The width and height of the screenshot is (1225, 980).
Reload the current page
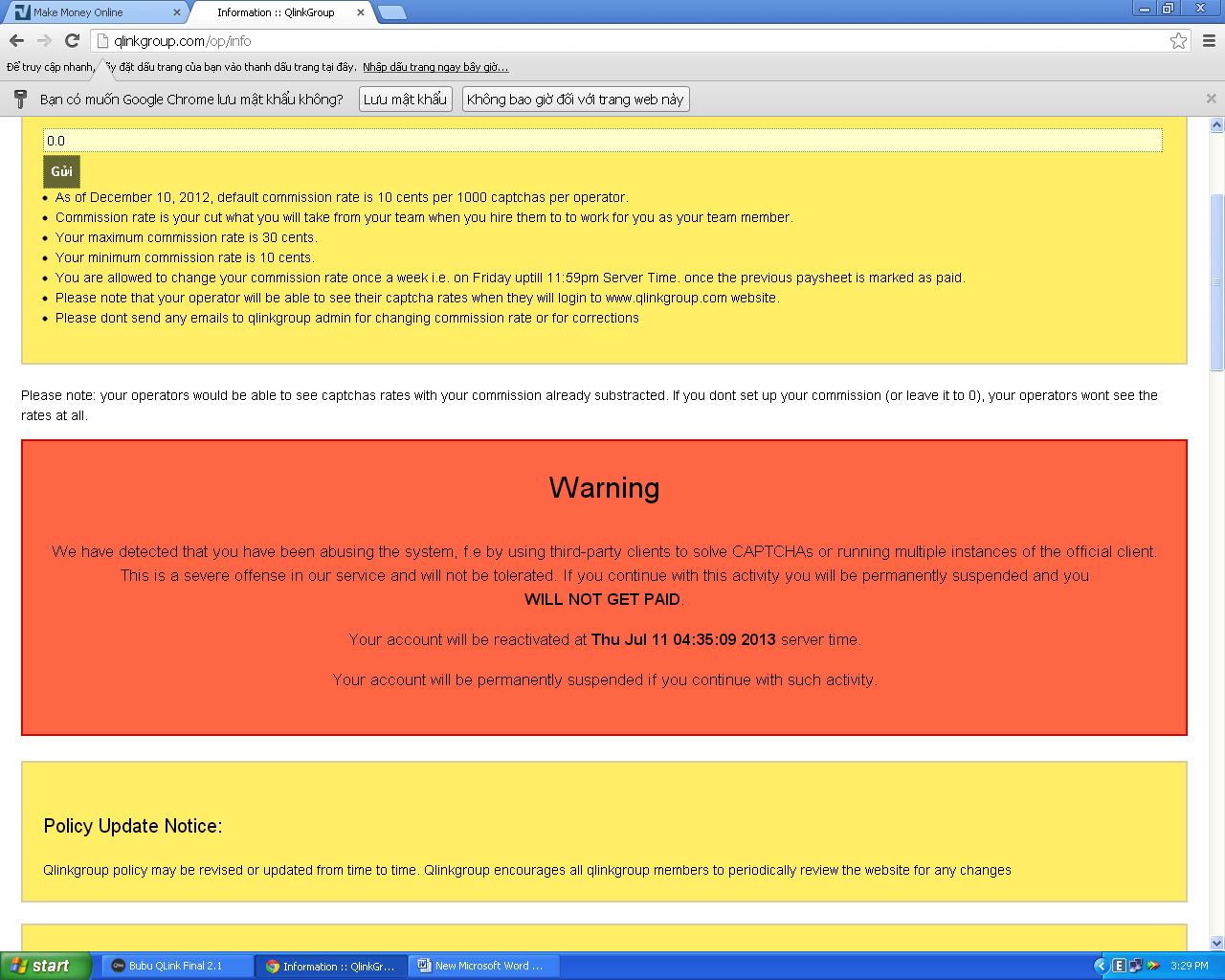(72, 40)
